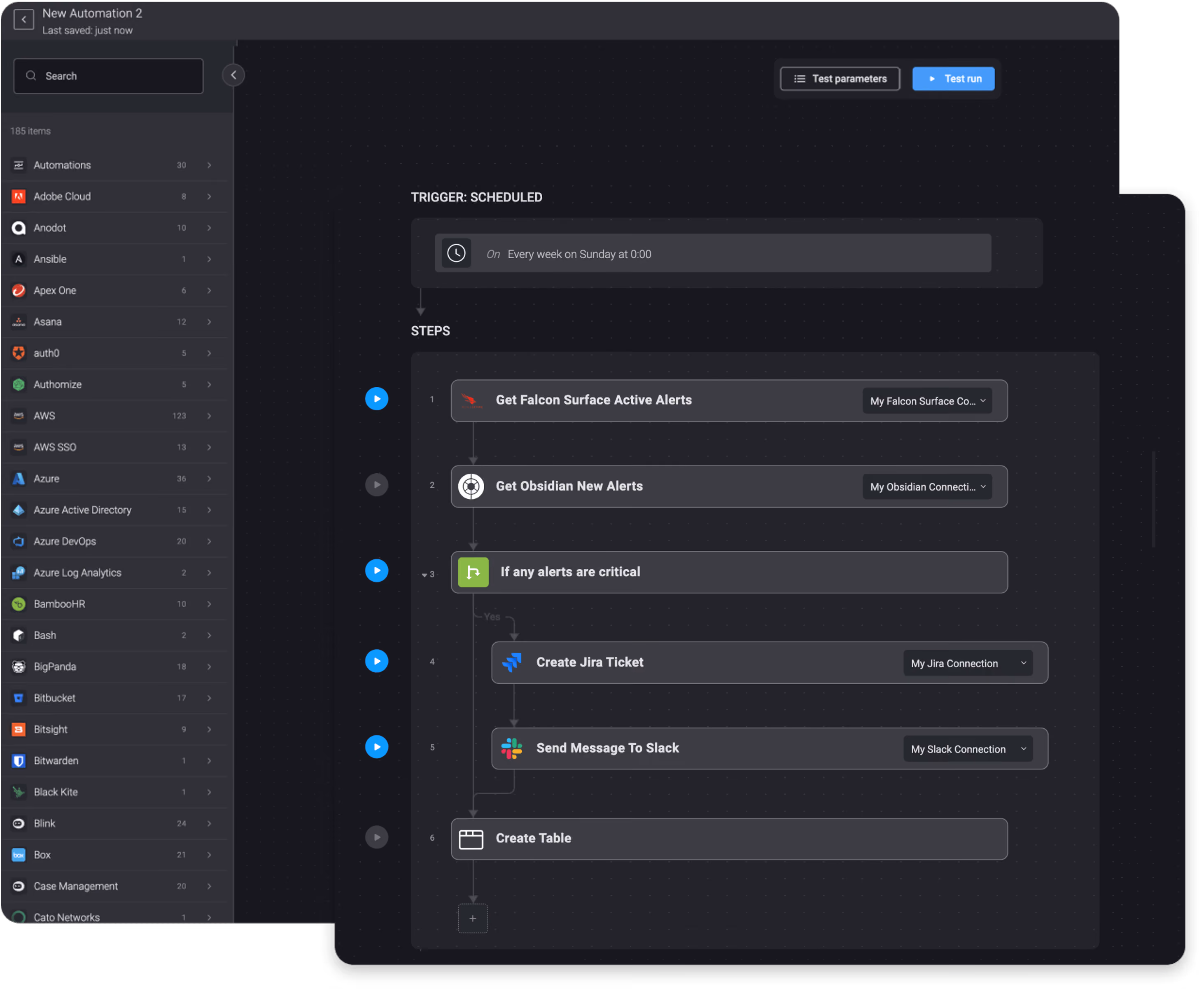Expand the Asana category chevron
This screenshot has width=1204, height=989.
point(209,322)
